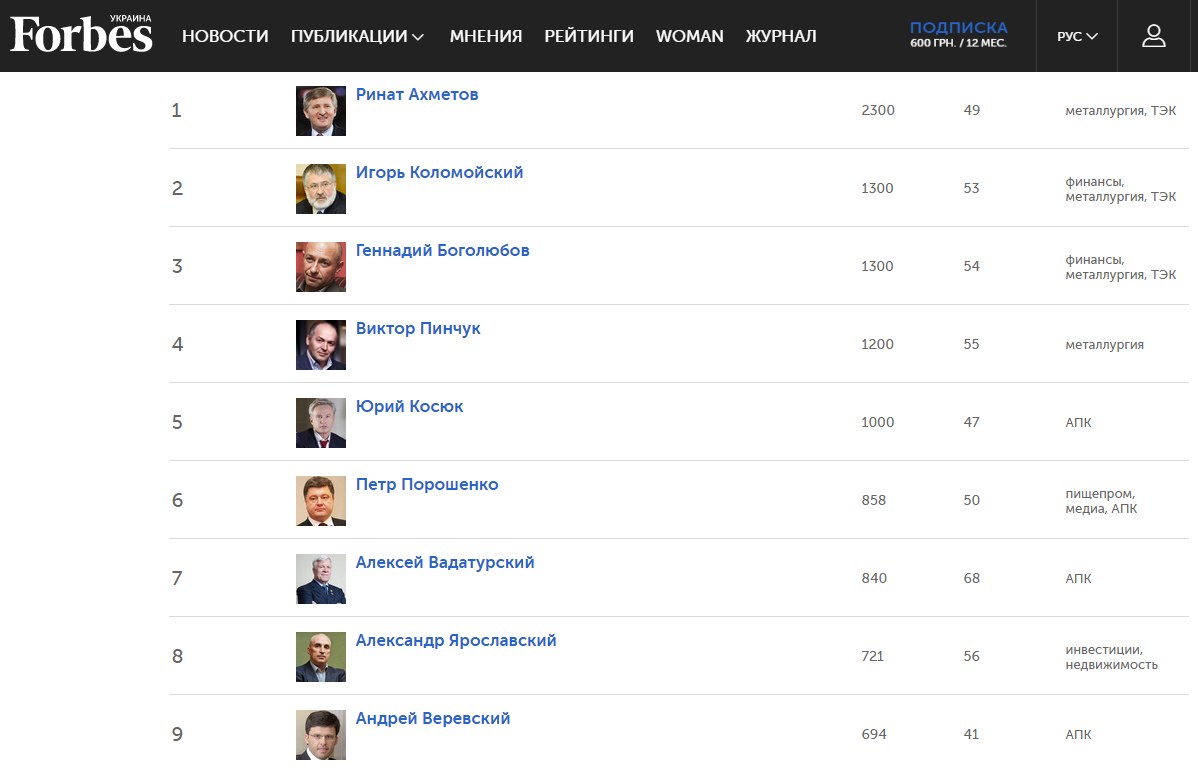
Task: Click Юрий Косюк's portrait thumbnail
Action: (x=321, y=423)
